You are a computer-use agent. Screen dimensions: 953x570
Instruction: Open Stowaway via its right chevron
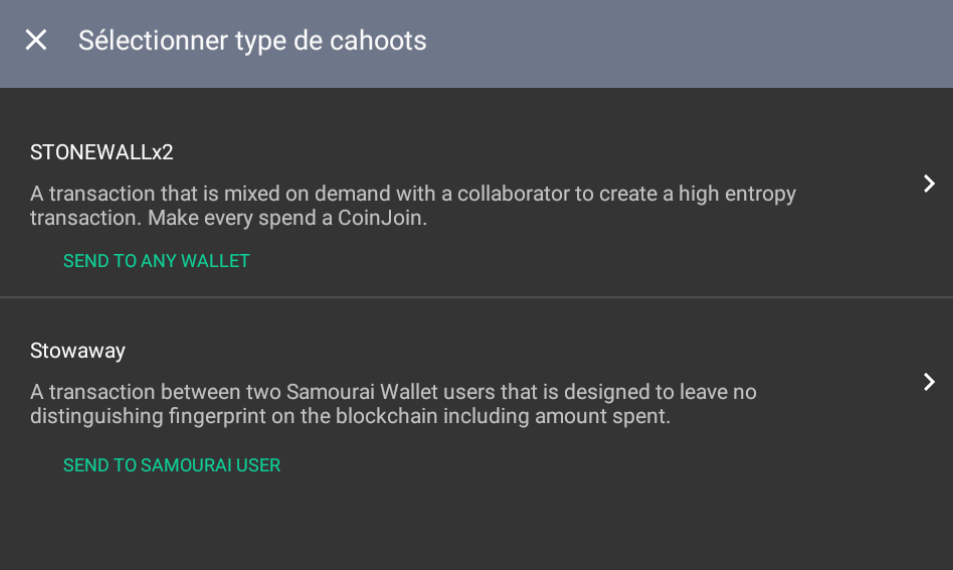929,381
